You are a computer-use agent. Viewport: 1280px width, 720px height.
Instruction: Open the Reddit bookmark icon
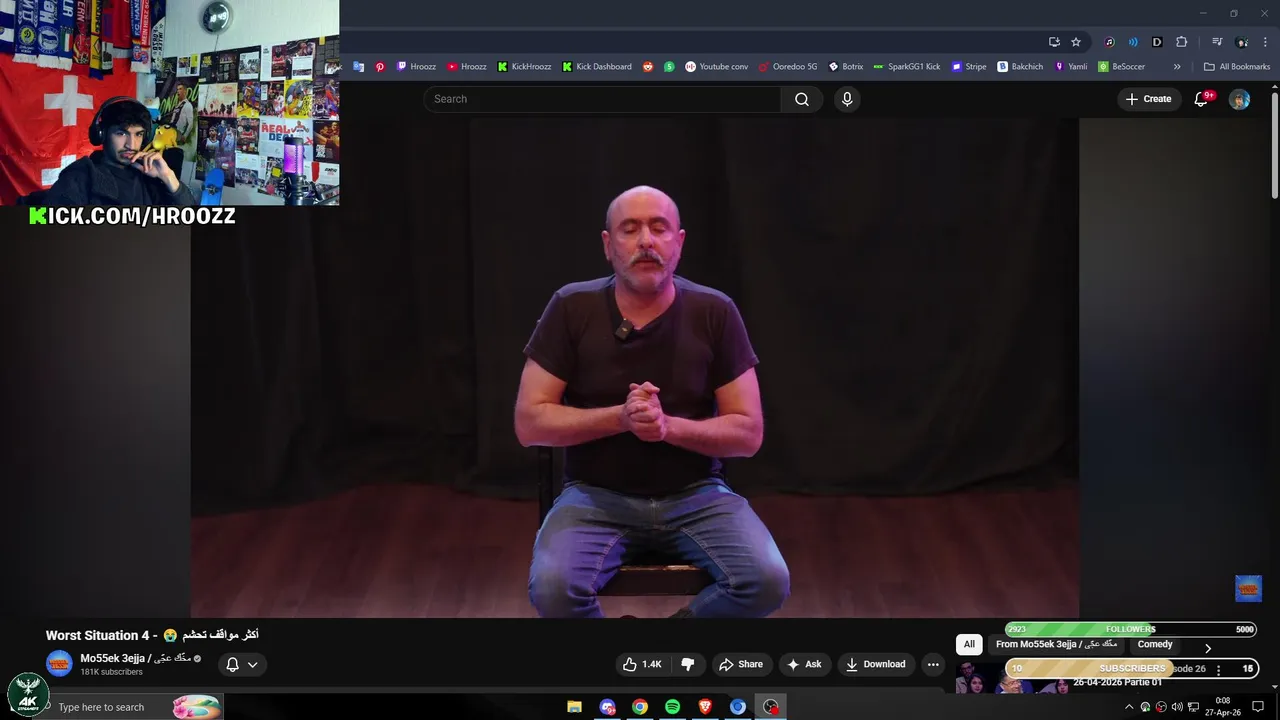[648, 67]
